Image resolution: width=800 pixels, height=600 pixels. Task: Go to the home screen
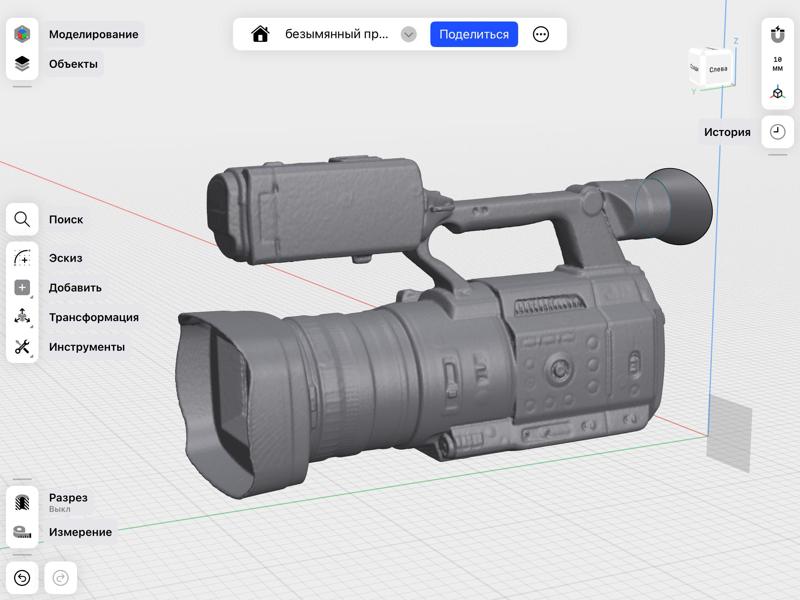pyautogui.click(x=260, y=34)
